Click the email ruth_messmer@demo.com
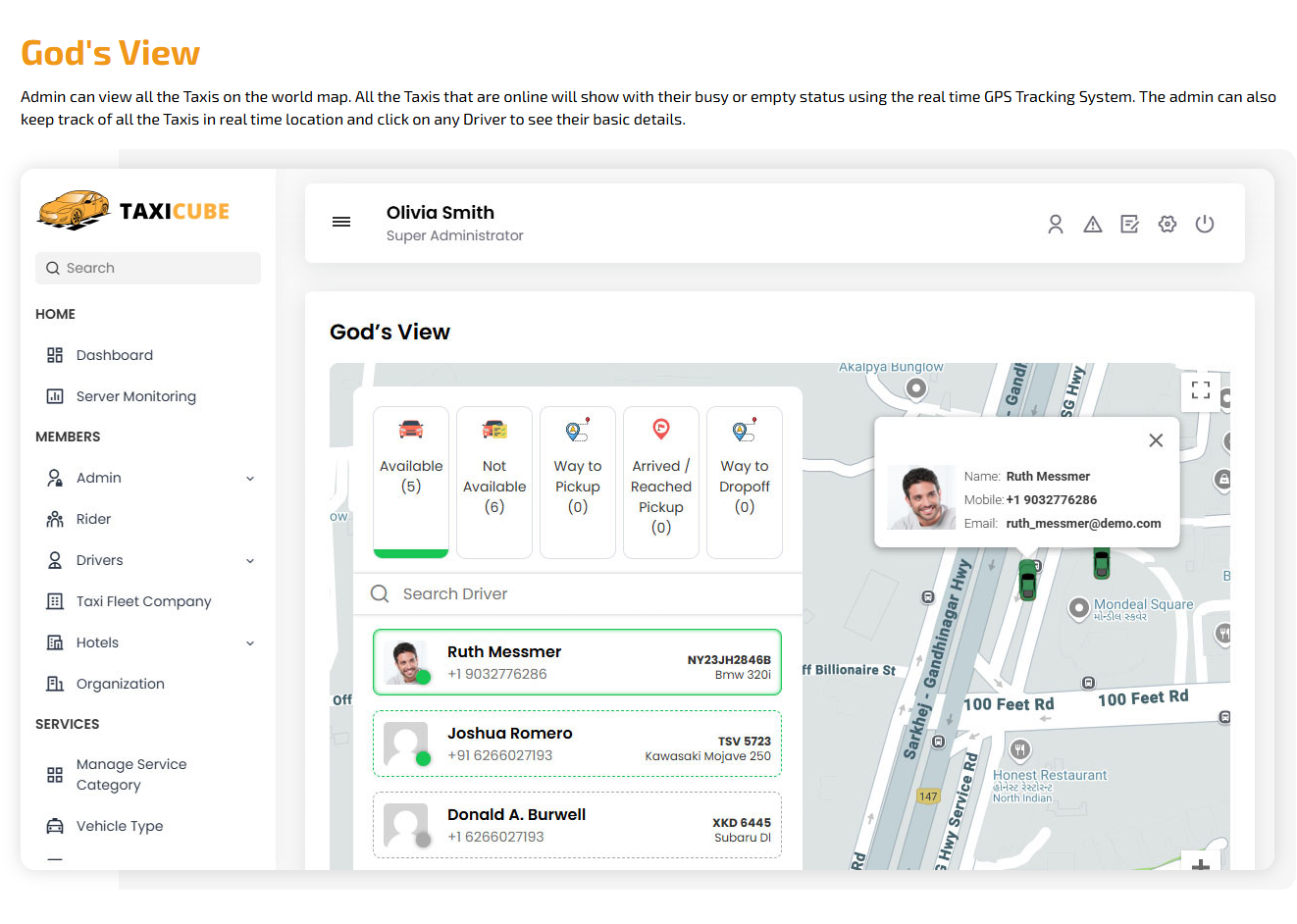 tap(1083, 524)
